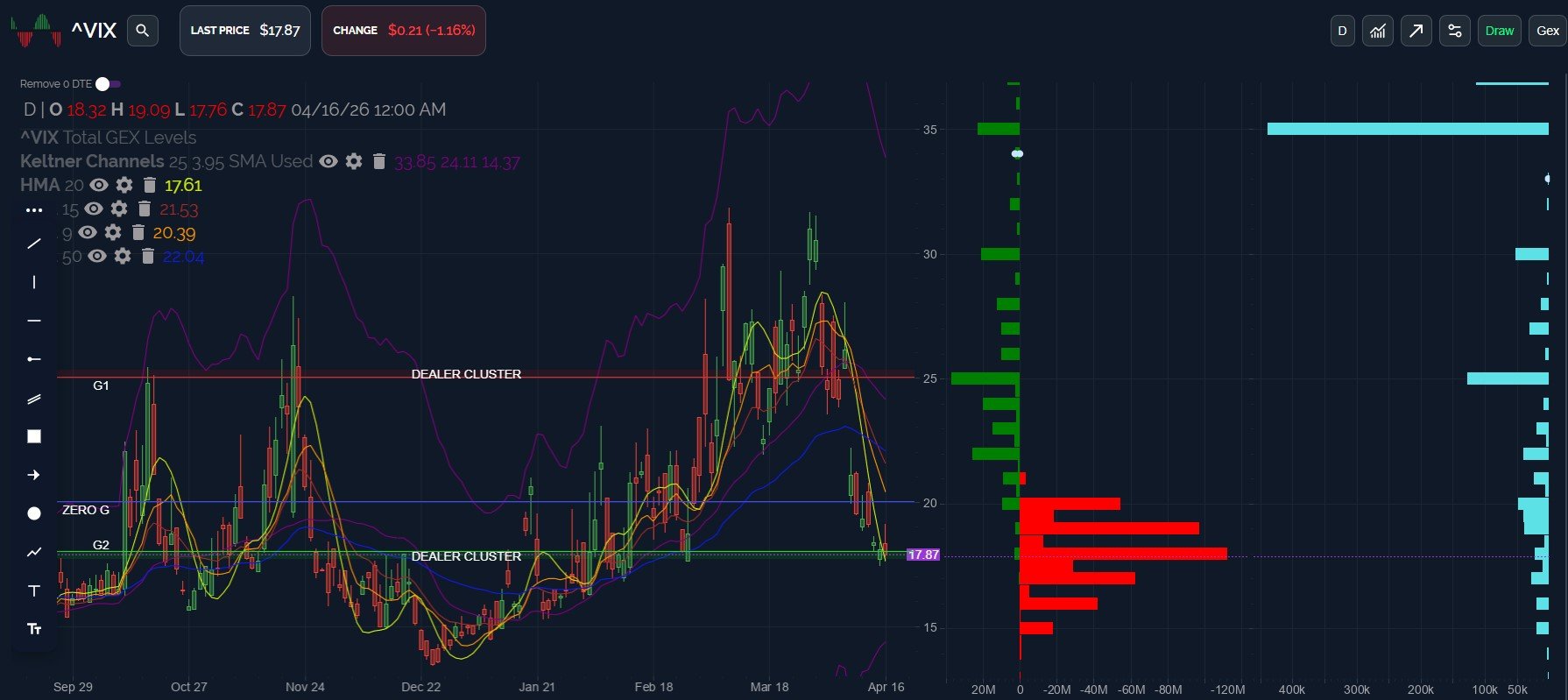Select the horizontal line drawing tool
1568x700 pixels.
(34, 321)
